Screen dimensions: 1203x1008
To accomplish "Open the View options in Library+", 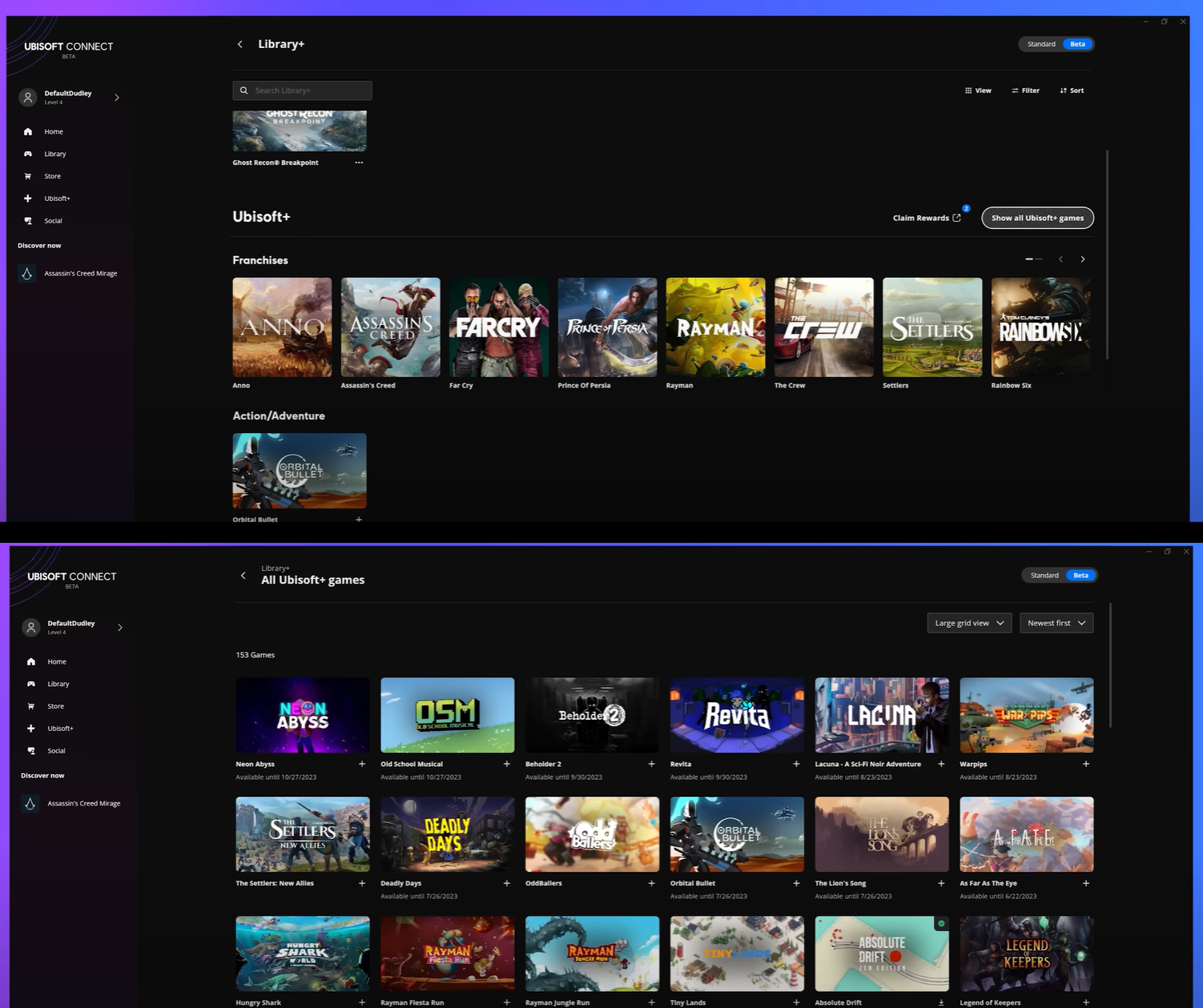I will (978, 90).
